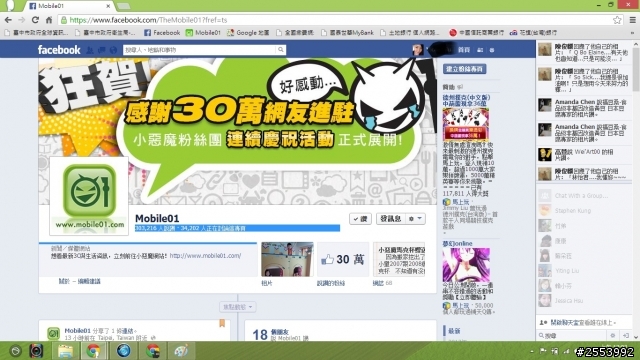Open the blue globe icon on taskbar
Image resolution: width=640 pixels, height=360 pixels.
123,351
